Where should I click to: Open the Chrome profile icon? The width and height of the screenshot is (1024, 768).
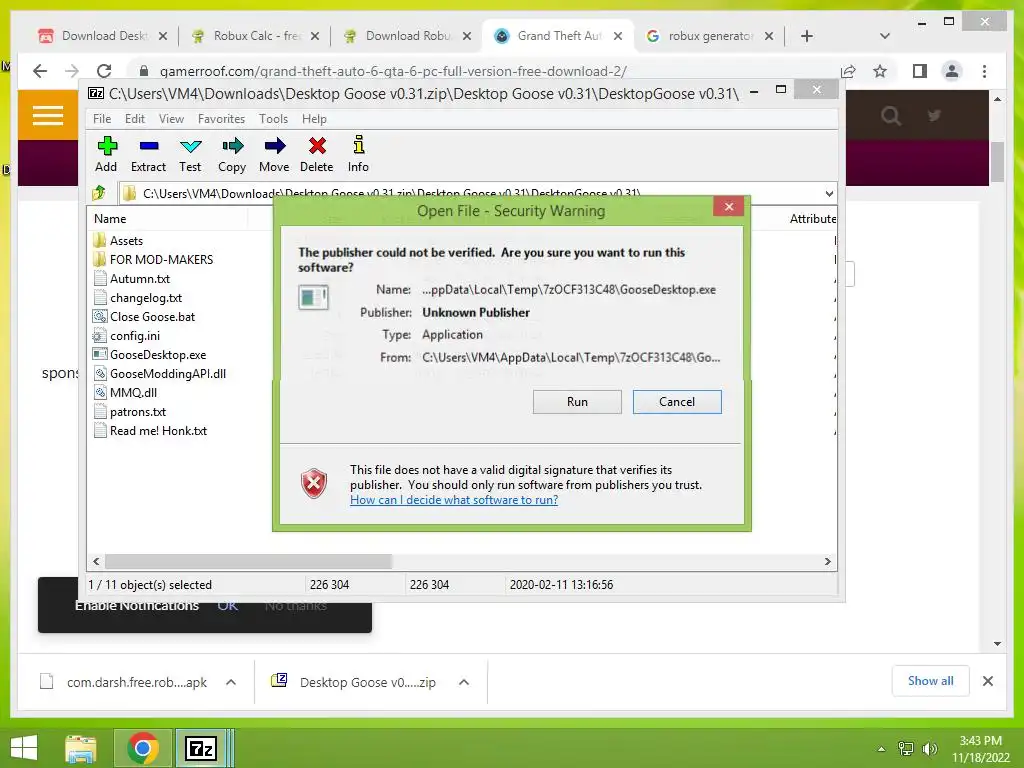point(952,71)
